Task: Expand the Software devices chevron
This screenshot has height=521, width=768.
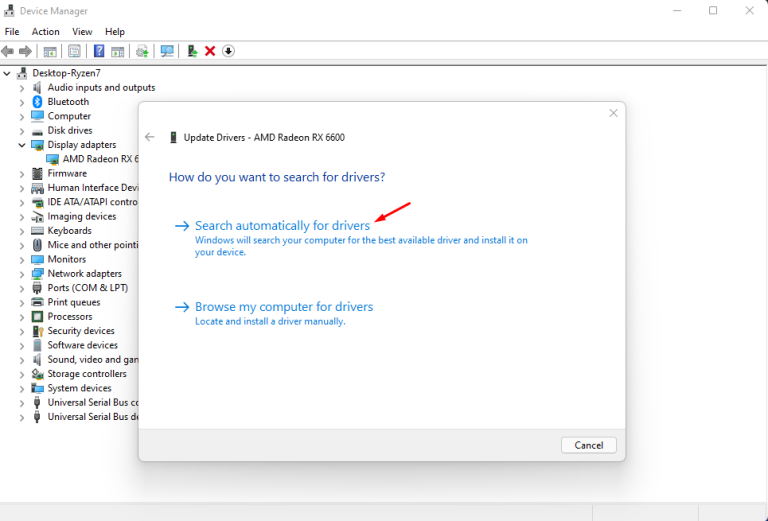Action: click(x=22, y=346)
